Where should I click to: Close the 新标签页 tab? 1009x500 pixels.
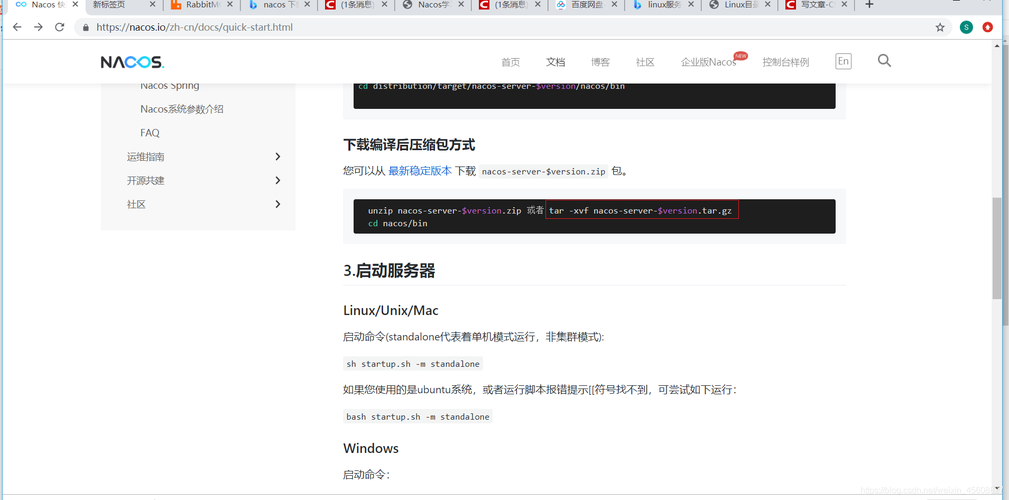pos(153,5)
